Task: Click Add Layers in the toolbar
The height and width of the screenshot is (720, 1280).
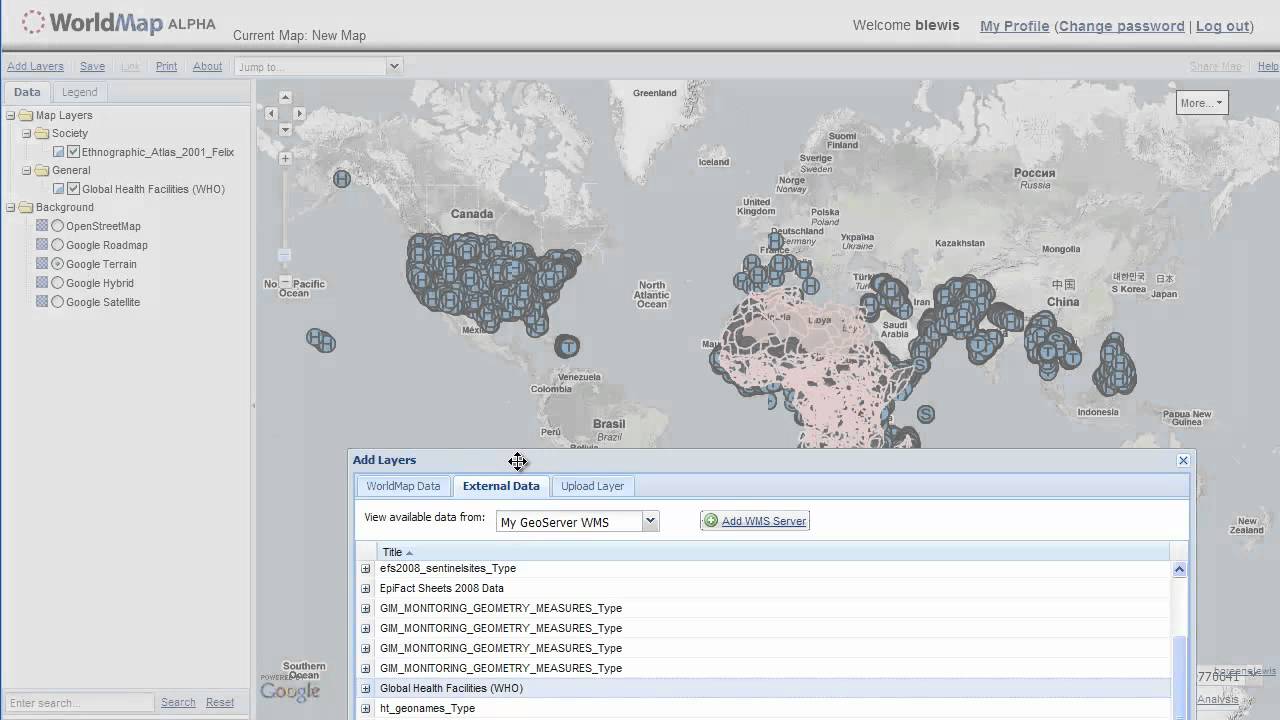Action: (35, 66)
